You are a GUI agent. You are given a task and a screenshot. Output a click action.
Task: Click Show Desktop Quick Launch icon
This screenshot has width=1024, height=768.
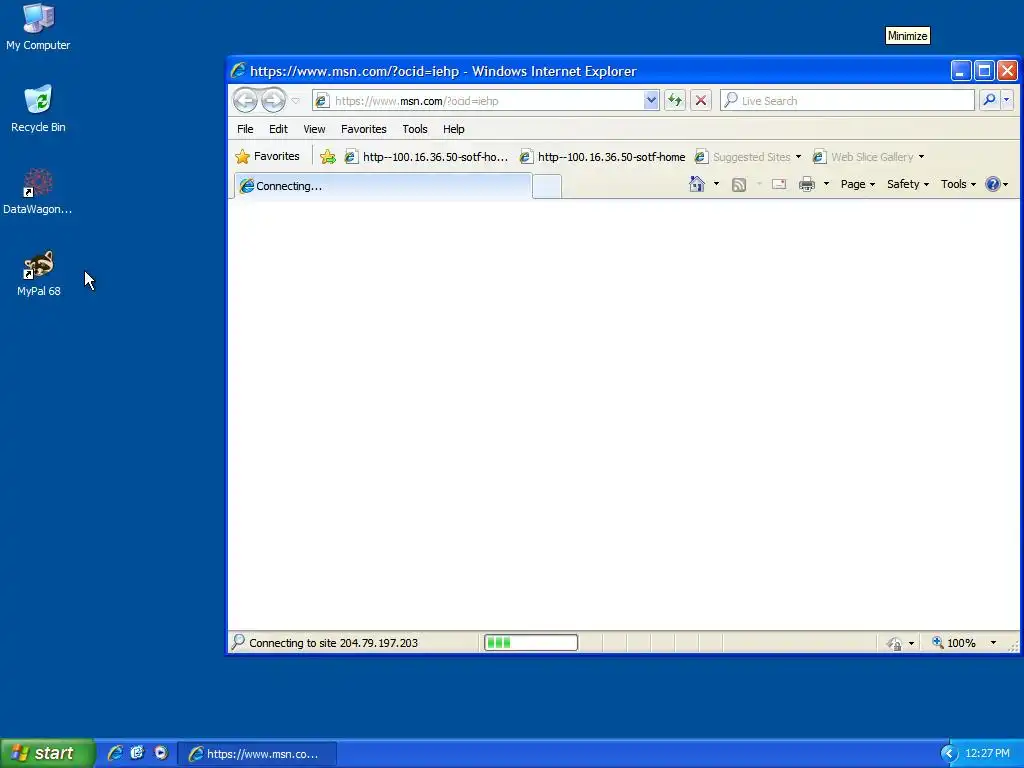(137, 753)
